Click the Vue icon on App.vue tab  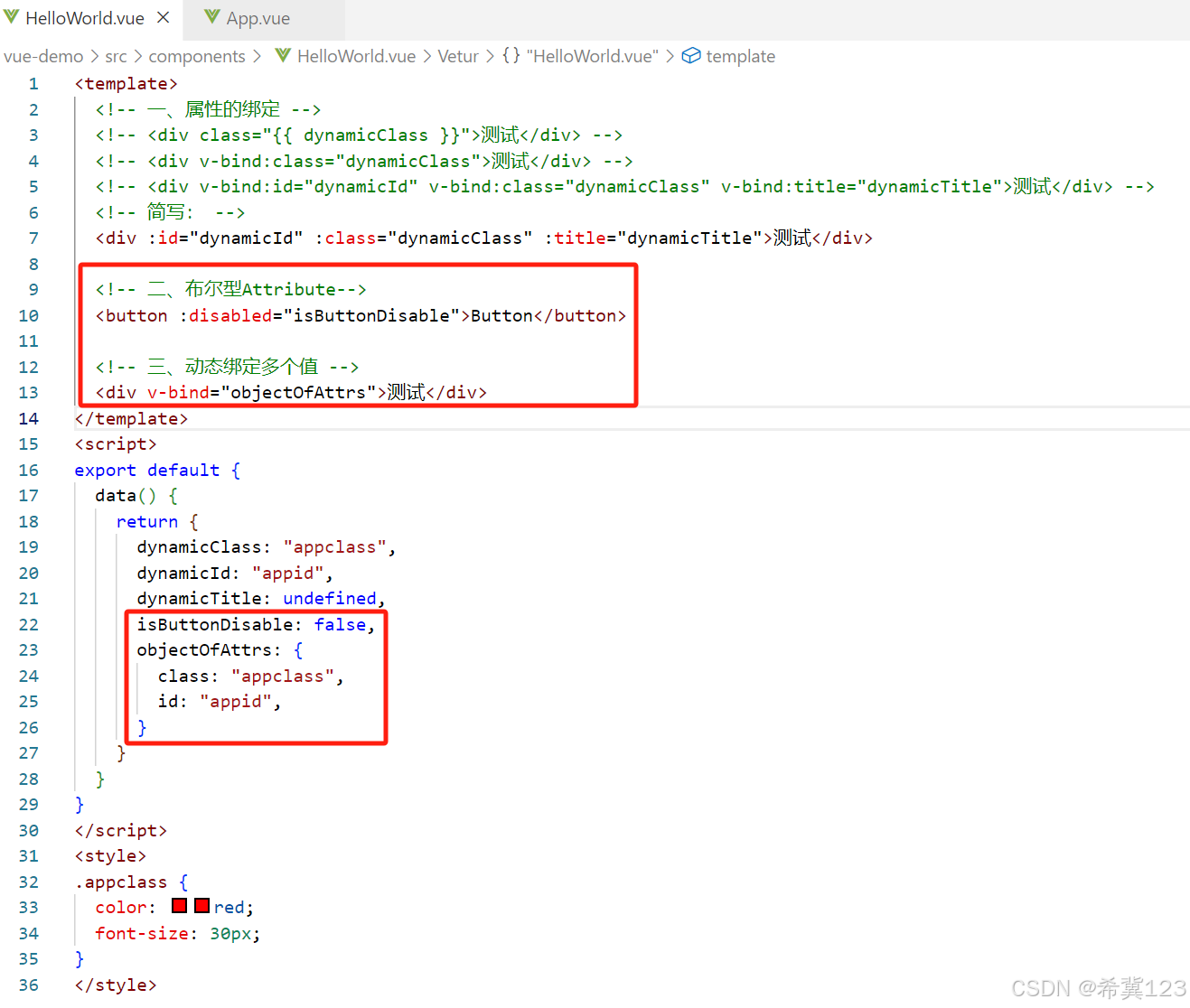click(x=212, y=17)
